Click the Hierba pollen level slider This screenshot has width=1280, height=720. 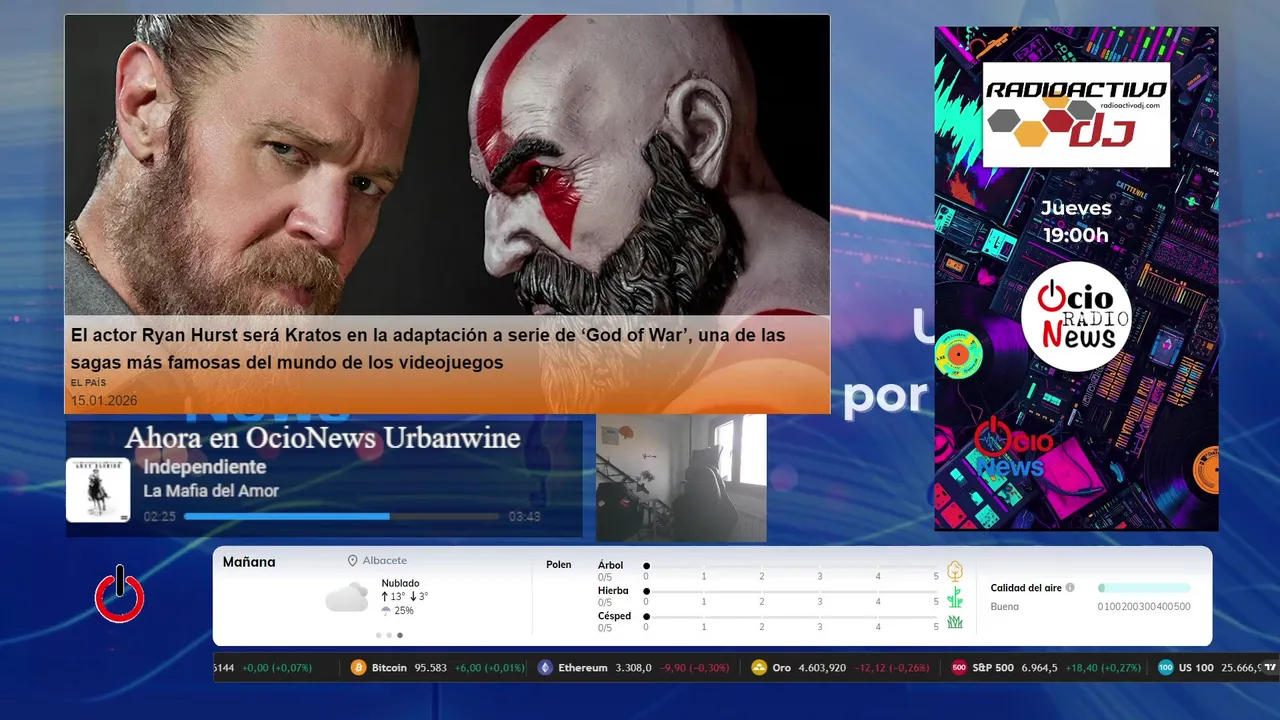[x=791, y=592]
